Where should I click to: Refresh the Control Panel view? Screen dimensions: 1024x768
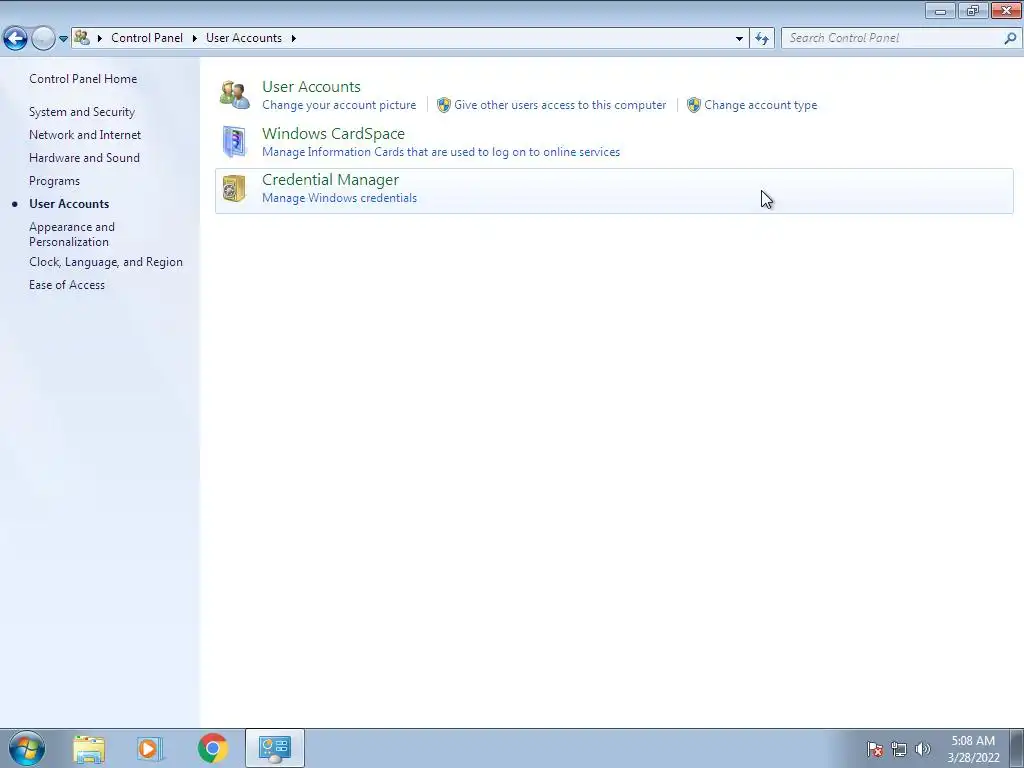click(761, 39)
